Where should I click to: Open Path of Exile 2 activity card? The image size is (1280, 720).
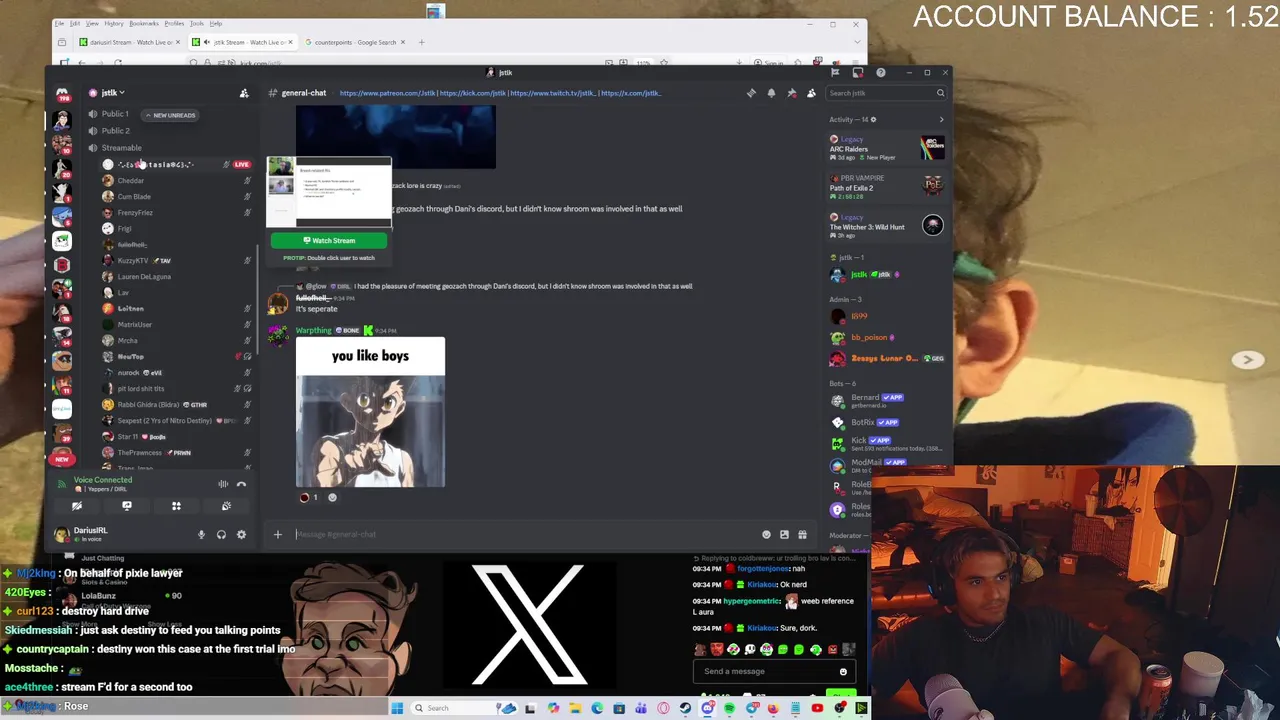pos(886,186)
